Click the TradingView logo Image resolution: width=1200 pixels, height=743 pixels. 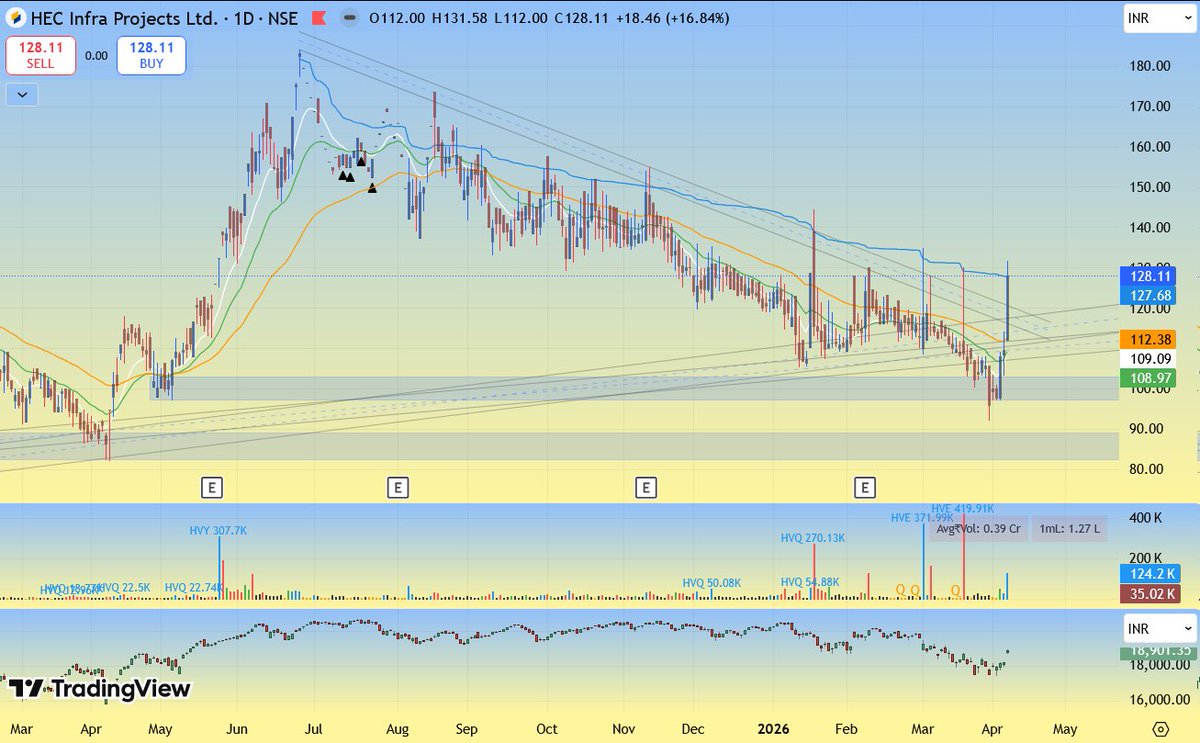99,689
